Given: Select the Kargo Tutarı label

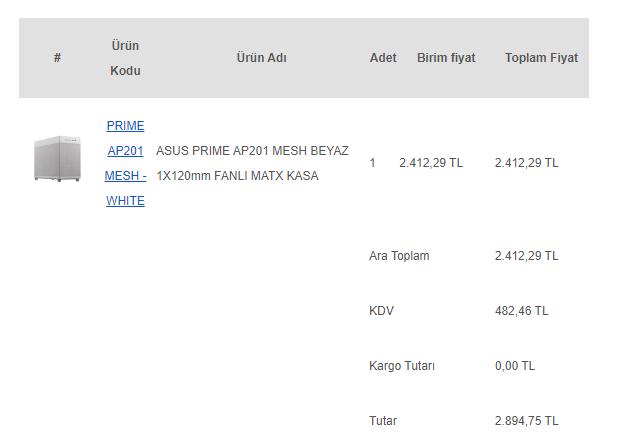Looking at the screenshot, I should [402, 366].
